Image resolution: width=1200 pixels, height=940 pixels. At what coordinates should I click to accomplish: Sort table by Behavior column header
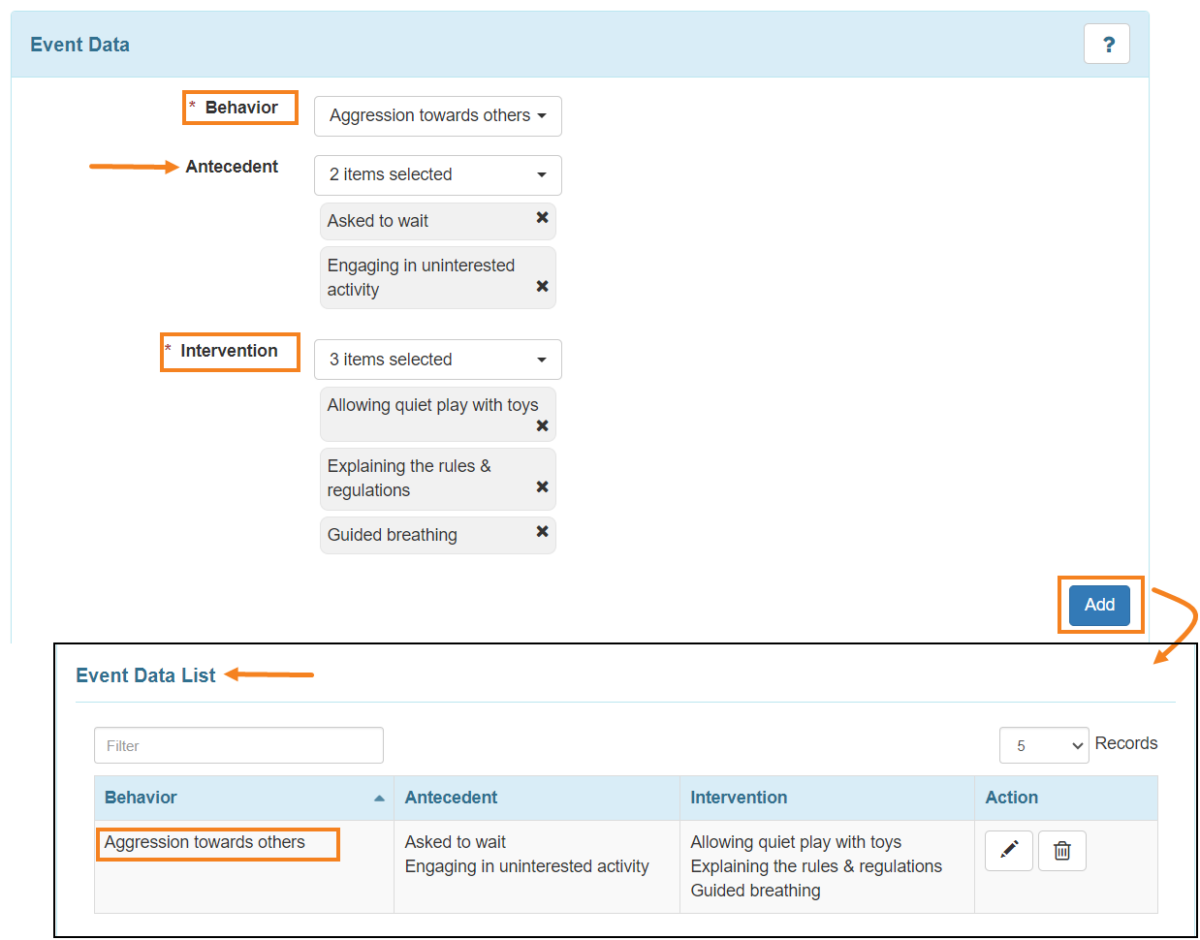[141, 798]
